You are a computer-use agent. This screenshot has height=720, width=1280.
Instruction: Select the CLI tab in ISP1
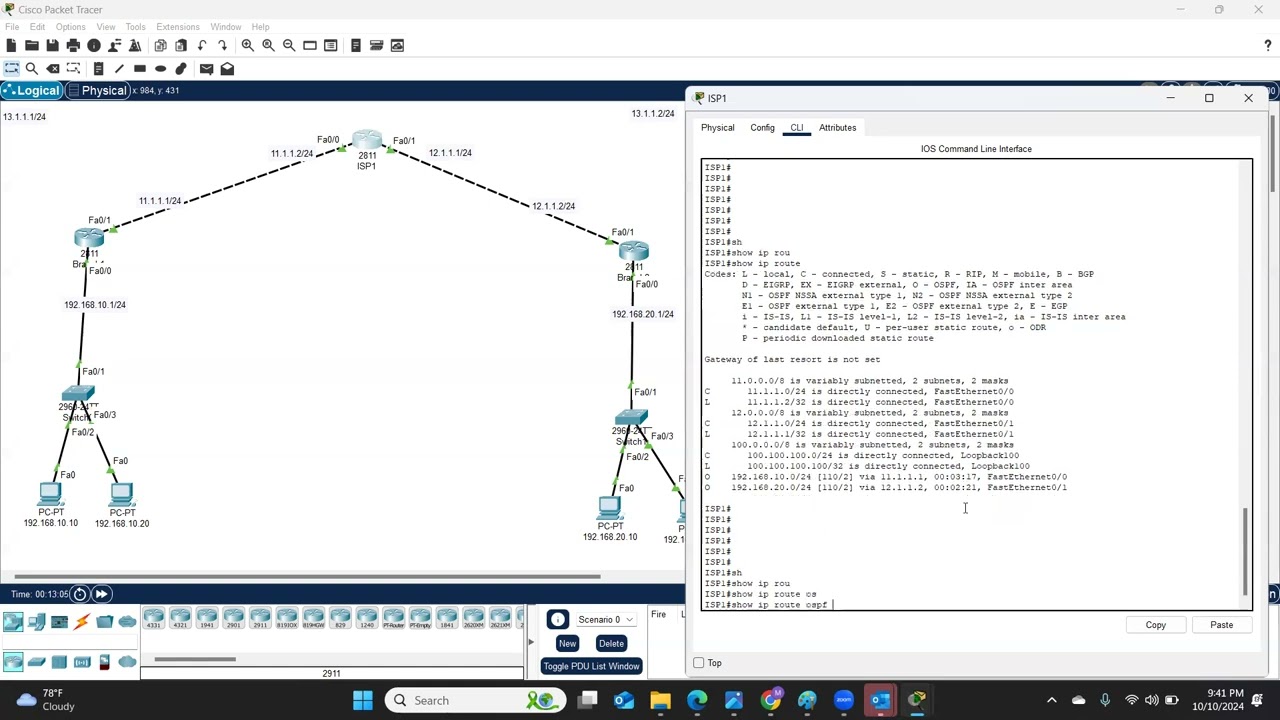click(797, 128)
